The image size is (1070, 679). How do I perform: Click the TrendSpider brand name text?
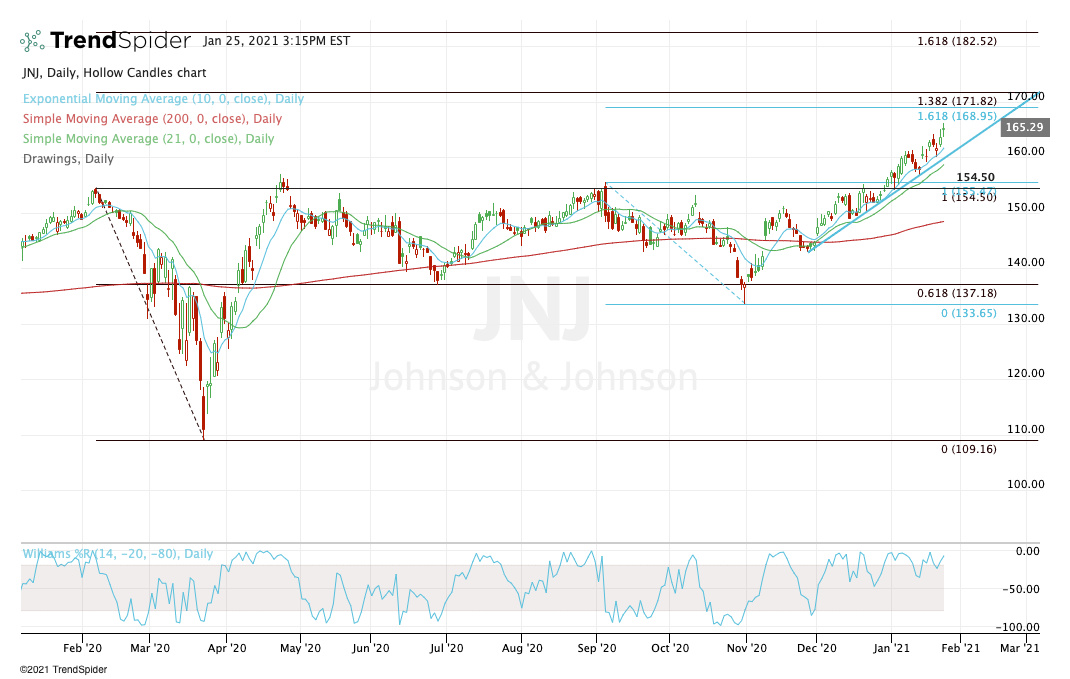point(121,41)
